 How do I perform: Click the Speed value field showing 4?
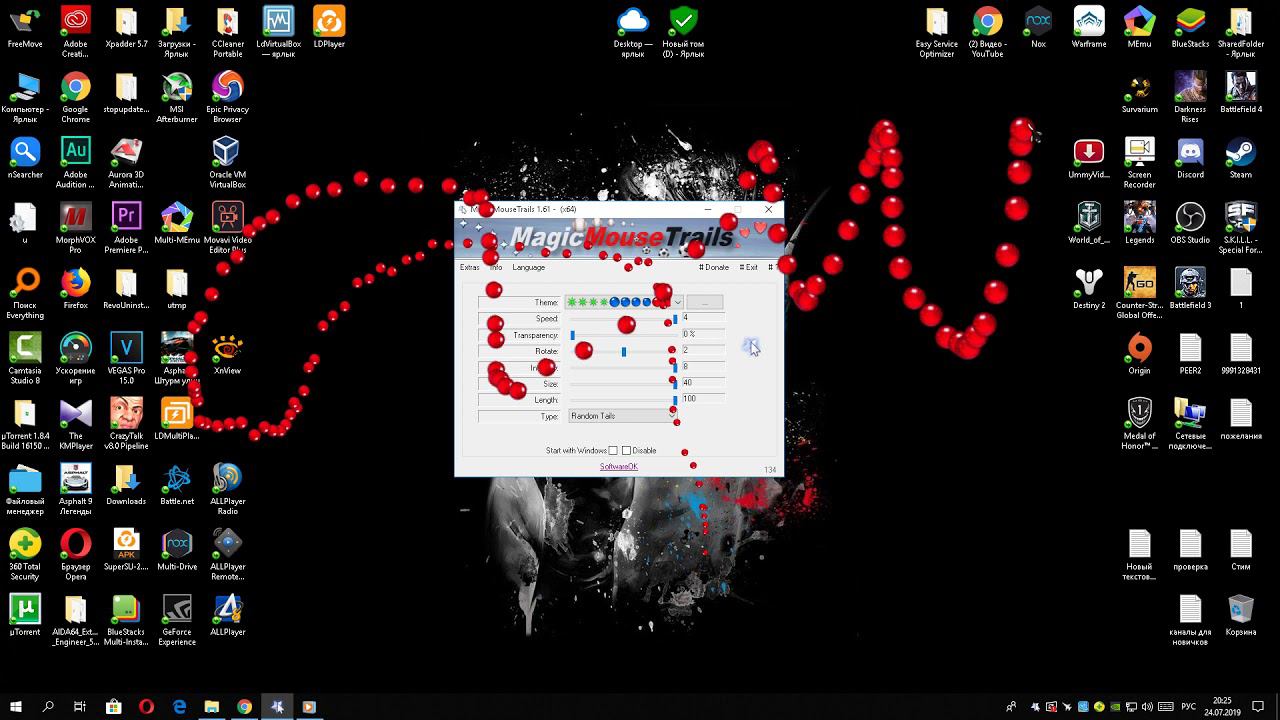[702, 318]
